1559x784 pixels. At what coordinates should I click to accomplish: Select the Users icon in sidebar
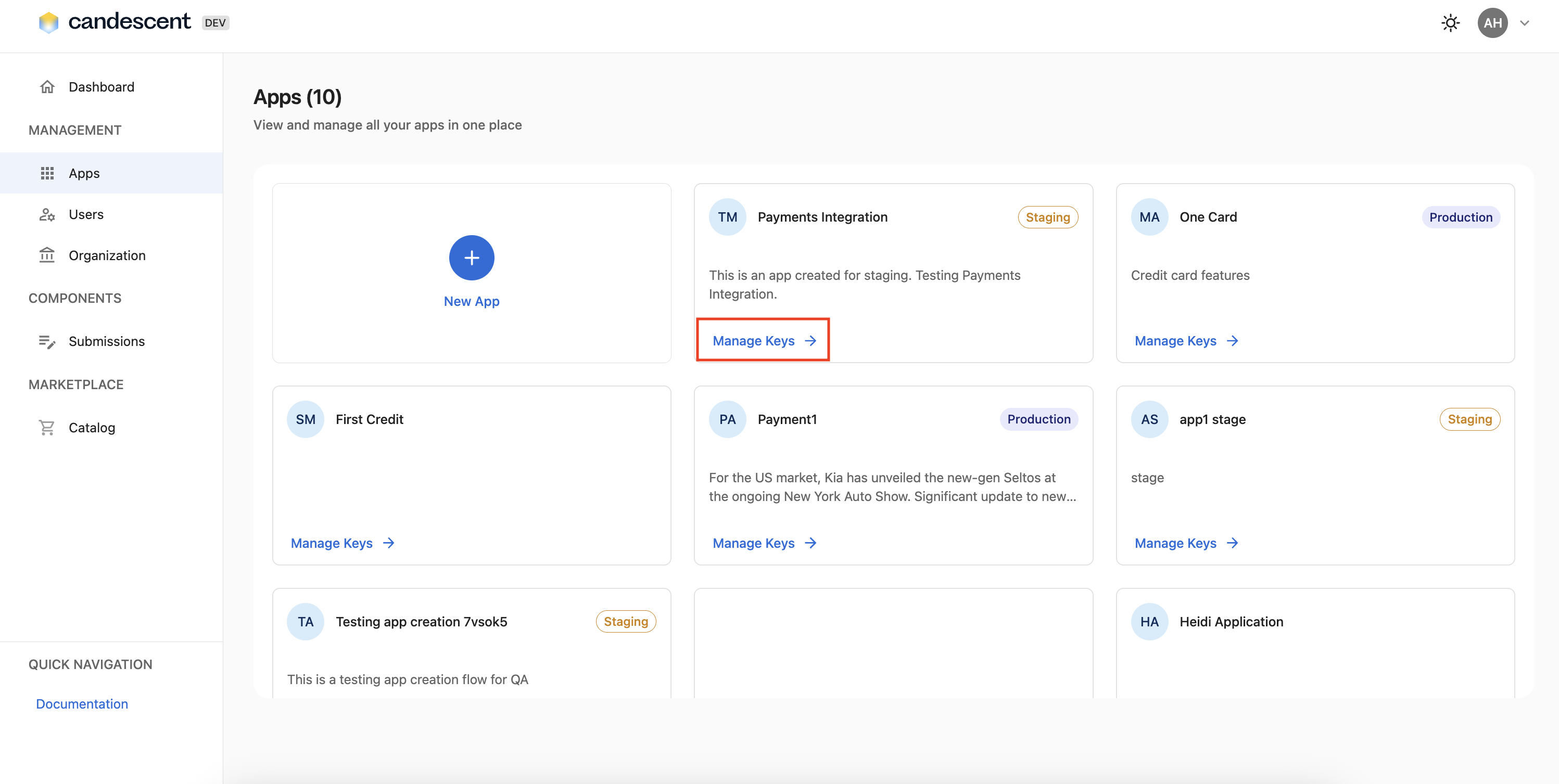(x=47, y=214)
